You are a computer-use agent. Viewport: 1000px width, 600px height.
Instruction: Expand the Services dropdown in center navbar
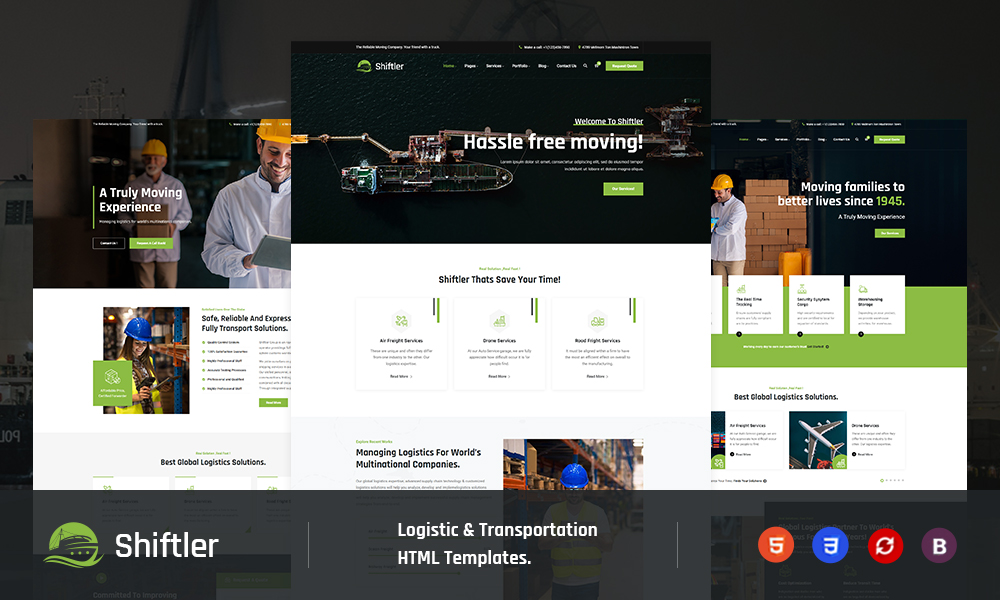(494, 66)
